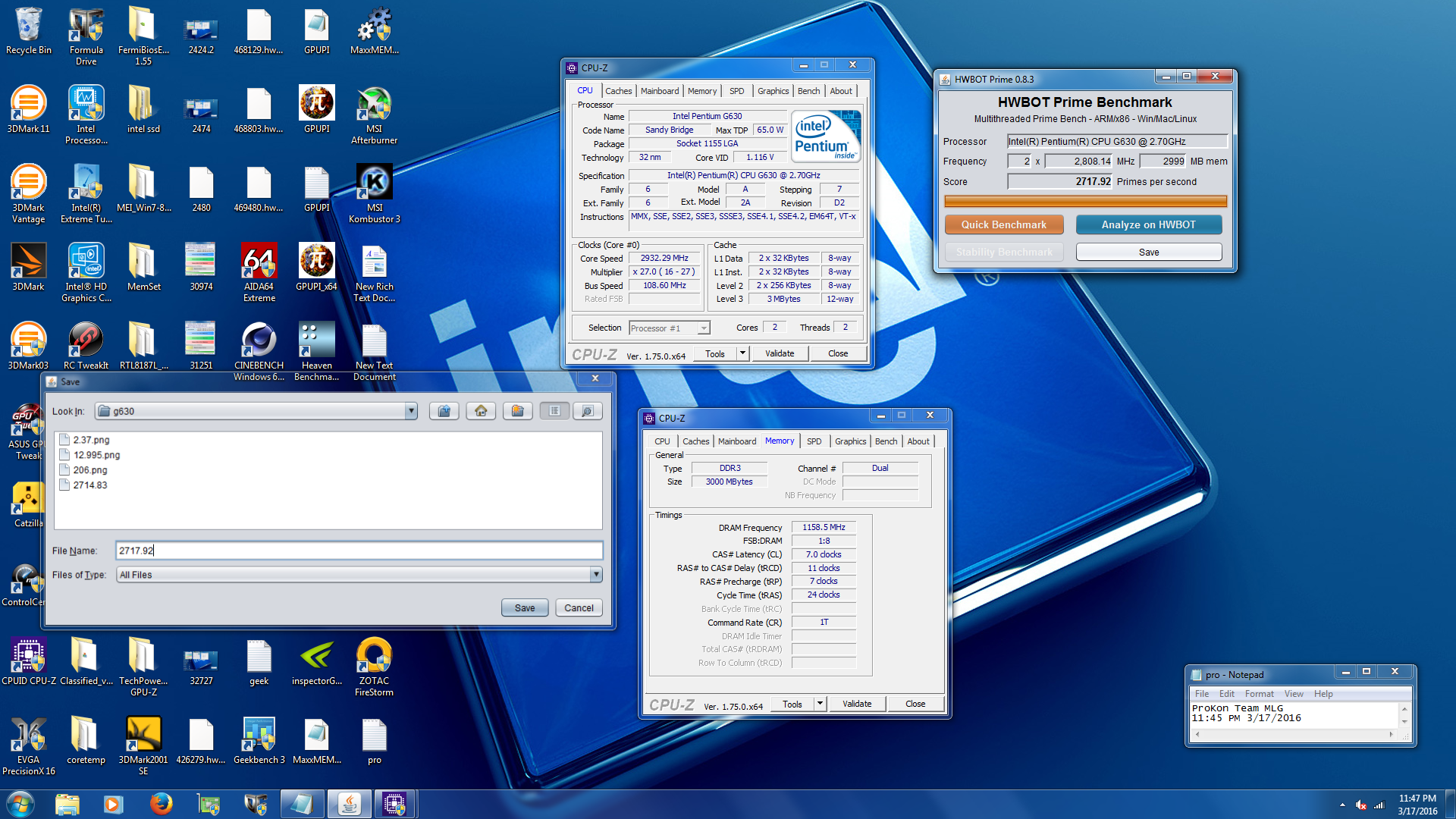Click Notepad vertical scrollbar
Screen dimensions: 1456x819
tap(1404, 715)
